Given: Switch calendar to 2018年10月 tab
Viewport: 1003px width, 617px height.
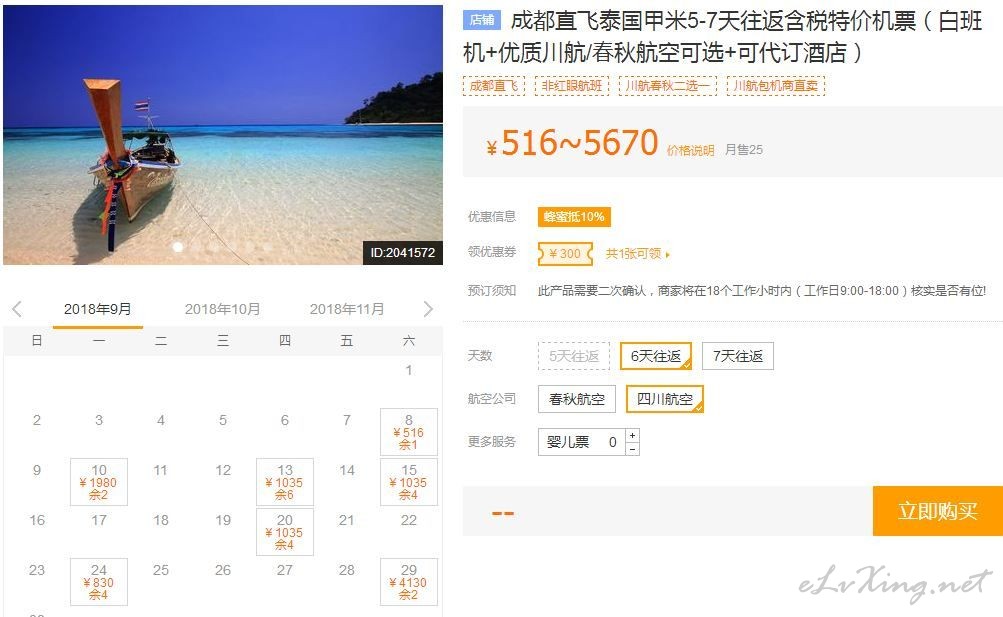Looking at the screenshot, I should pos(223,309).
